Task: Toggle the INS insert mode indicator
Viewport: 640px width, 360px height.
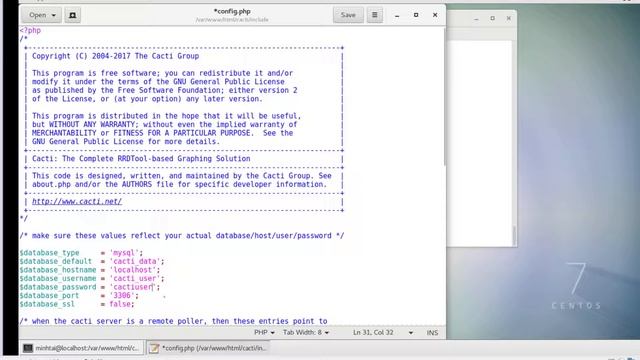Action: (x=432, y=333)
